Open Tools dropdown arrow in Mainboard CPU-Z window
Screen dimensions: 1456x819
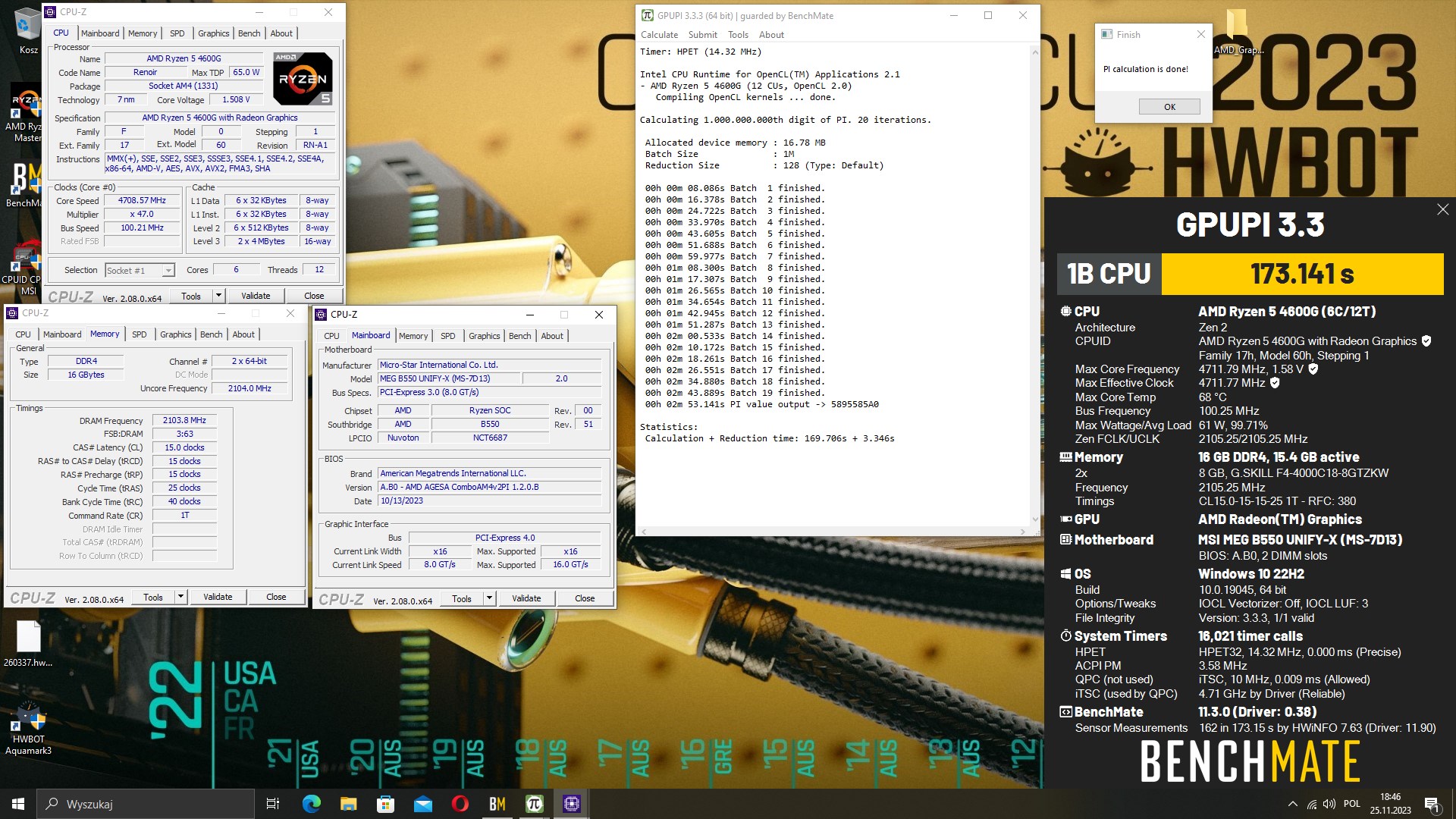(x=489, y=598)
